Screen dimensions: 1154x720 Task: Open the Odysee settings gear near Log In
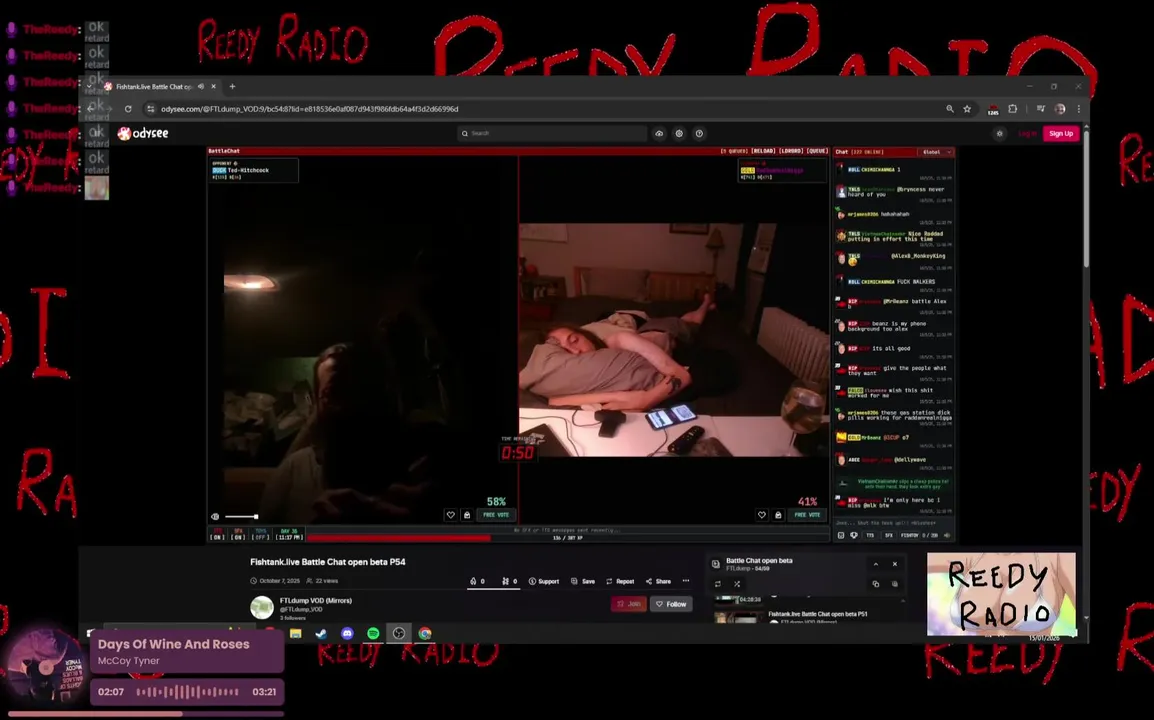pos(999,133)
